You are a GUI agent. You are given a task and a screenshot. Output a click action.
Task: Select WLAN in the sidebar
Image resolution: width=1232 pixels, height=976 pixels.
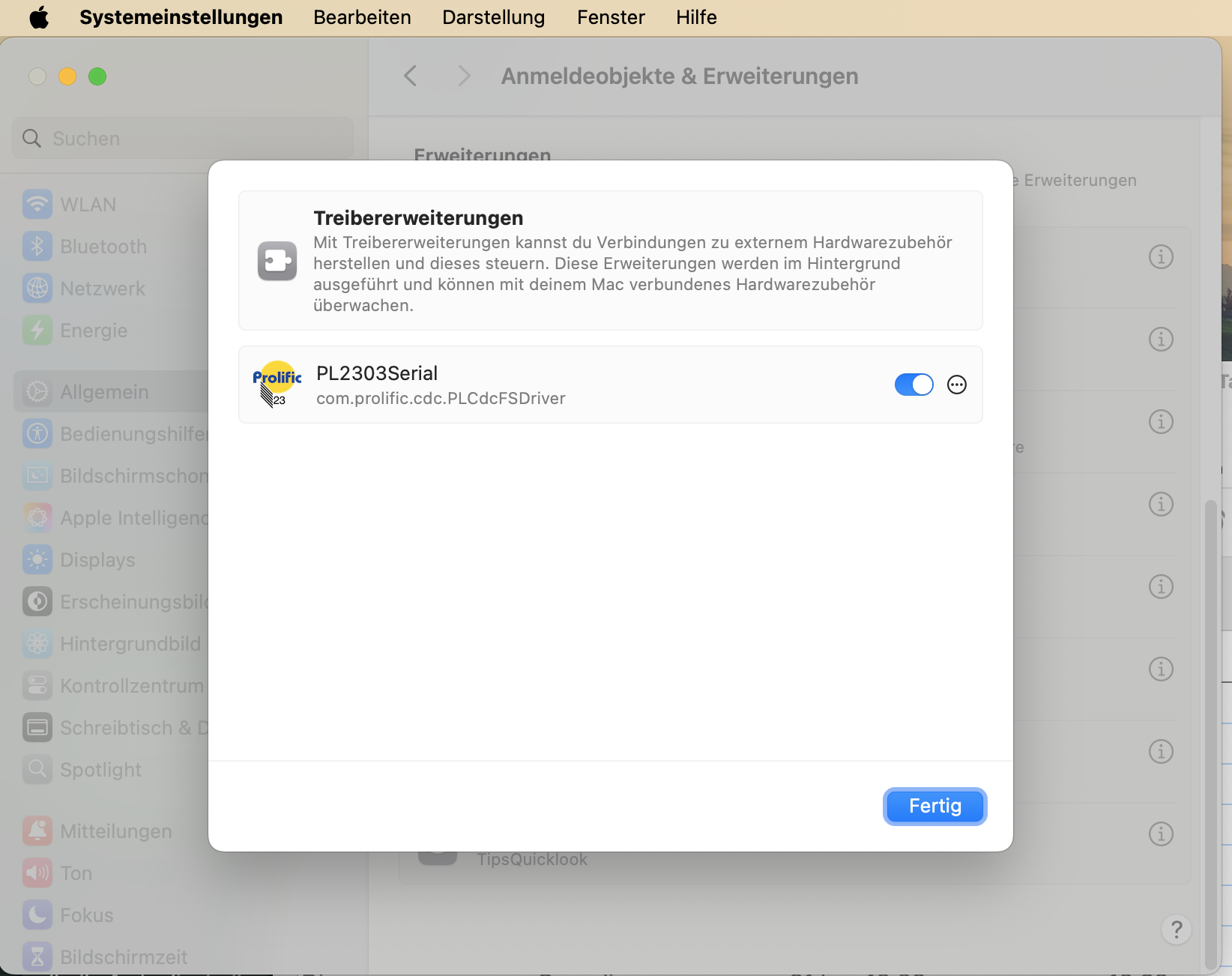(112, 204)
